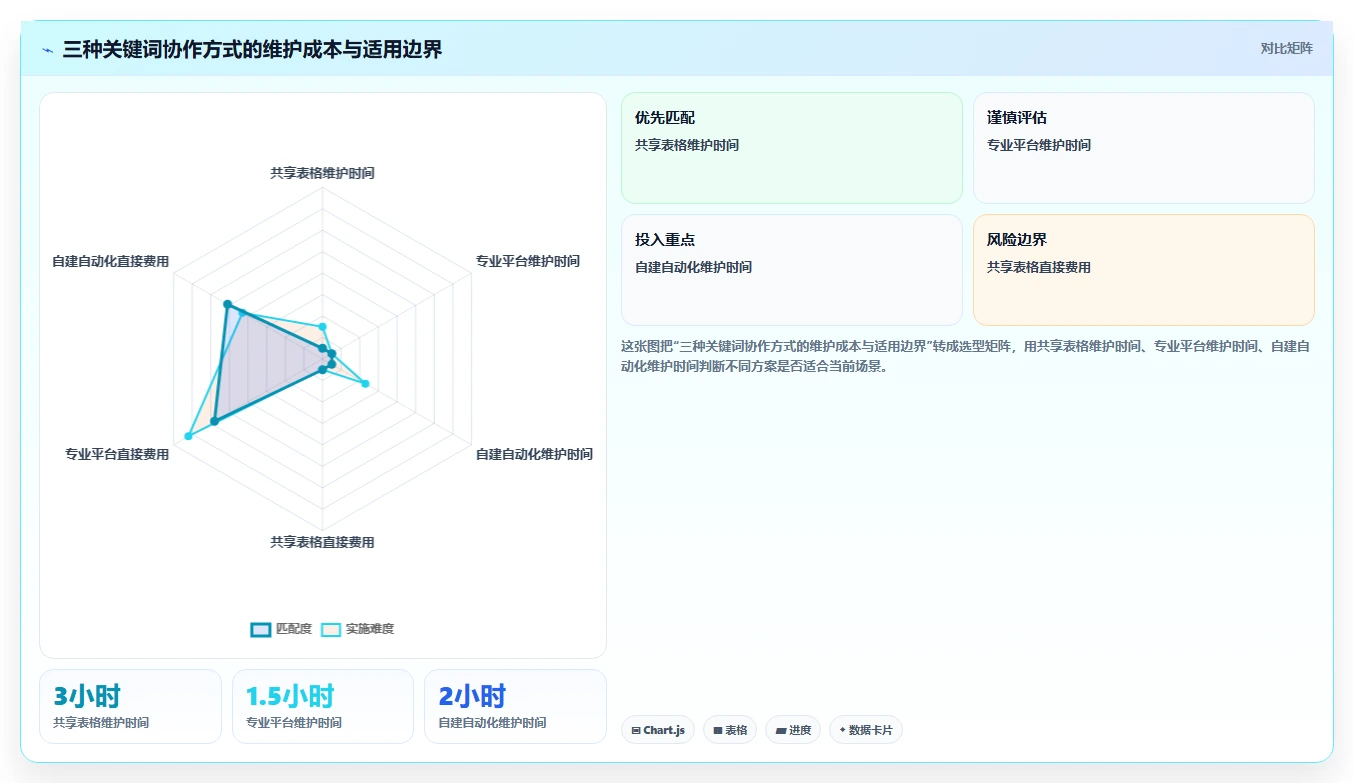This screenshot has height=783, width=1354.
Task: Select the 1.5小时 stat card
Action: 323,706
